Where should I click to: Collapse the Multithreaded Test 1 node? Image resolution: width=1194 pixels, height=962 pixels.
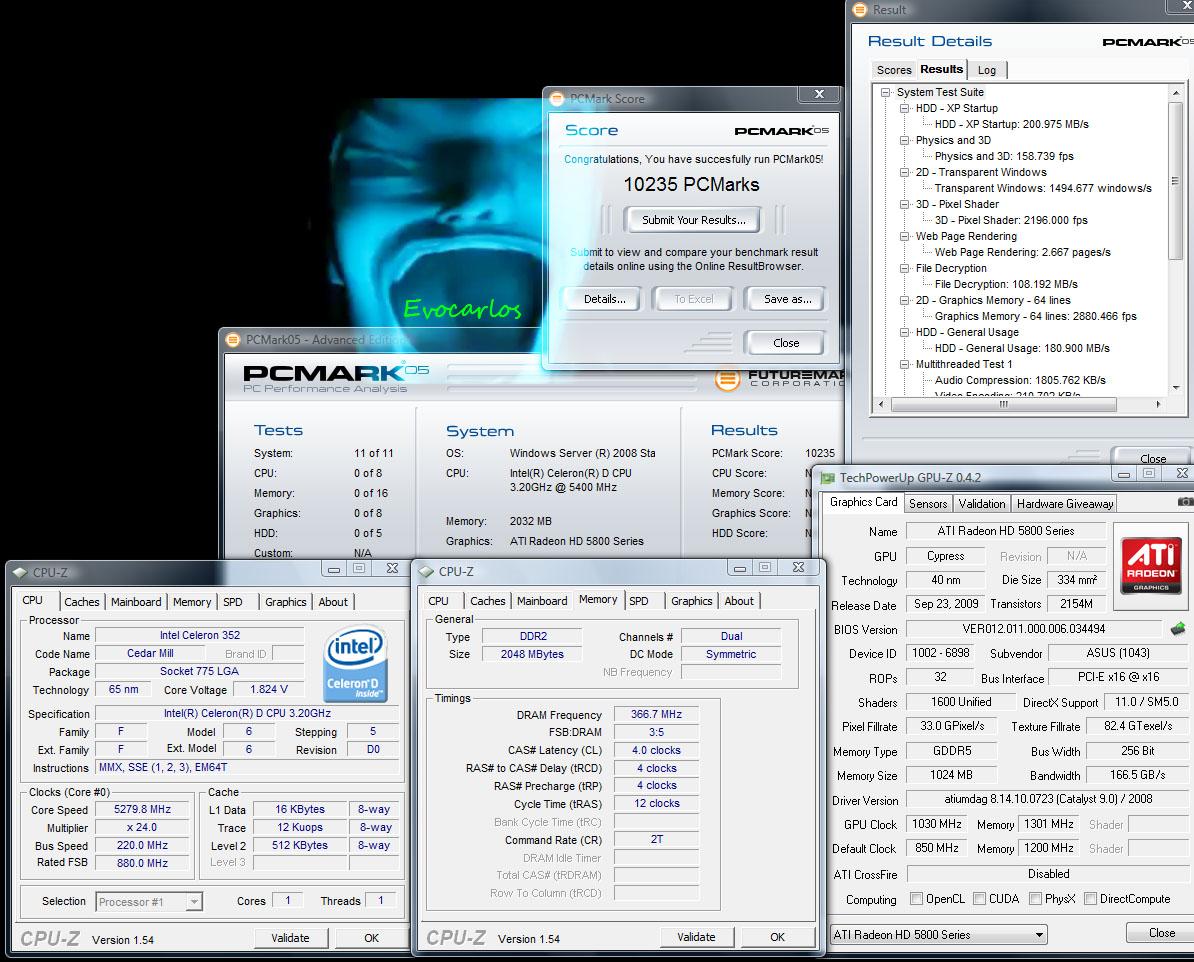[905, 364]
